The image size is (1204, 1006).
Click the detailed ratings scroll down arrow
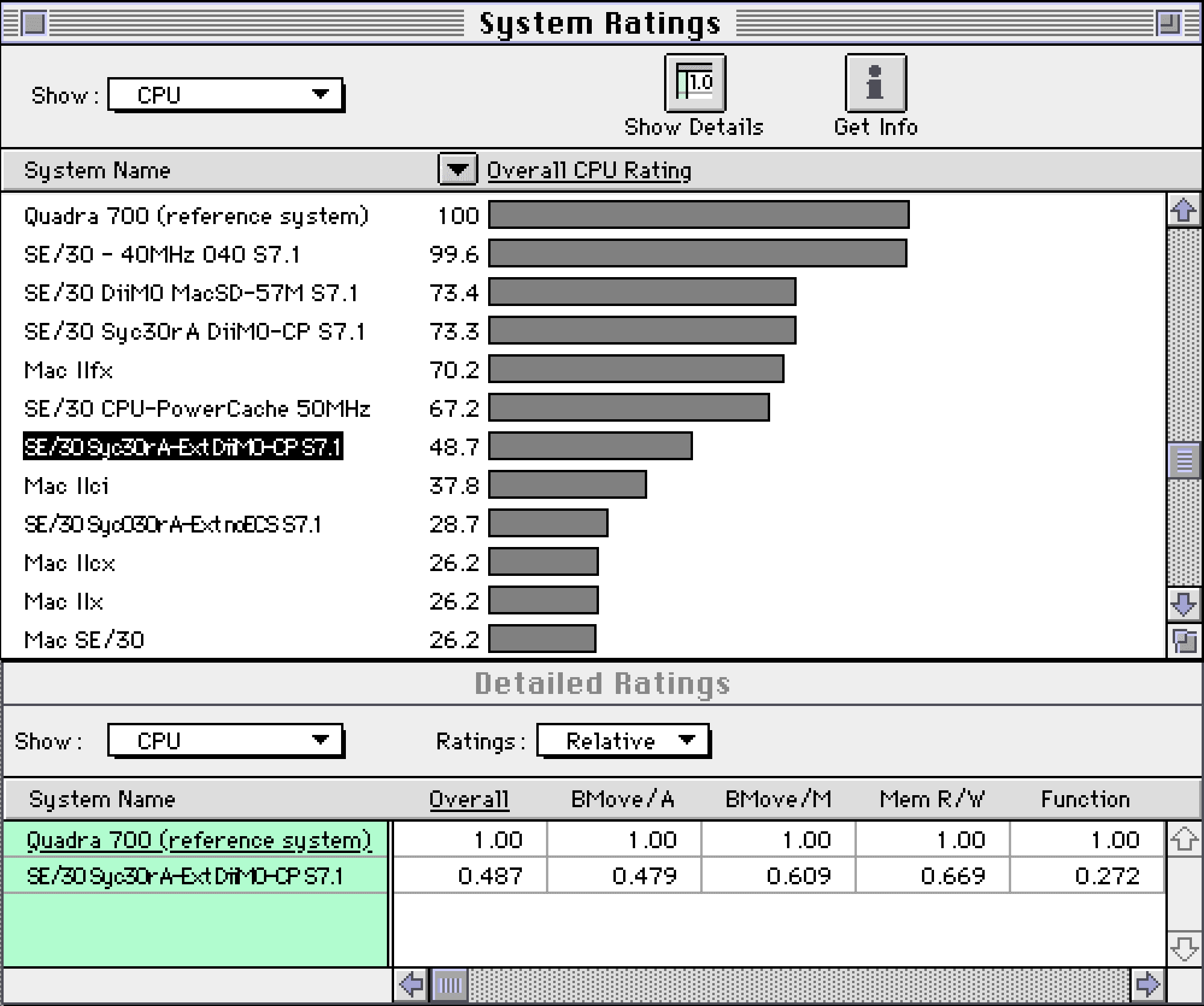tap(1184, 949)
